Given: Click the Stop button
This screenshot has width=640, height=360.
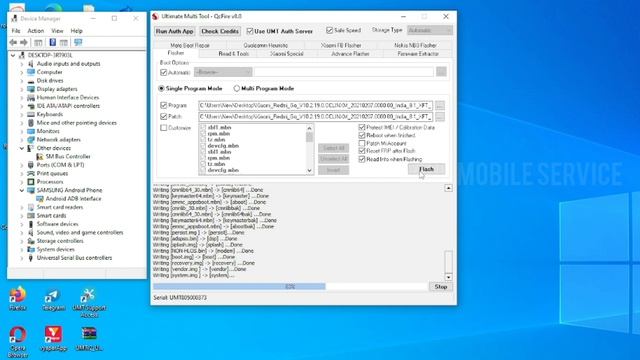Looking at the screenshot, I should [x=441, y=287].
